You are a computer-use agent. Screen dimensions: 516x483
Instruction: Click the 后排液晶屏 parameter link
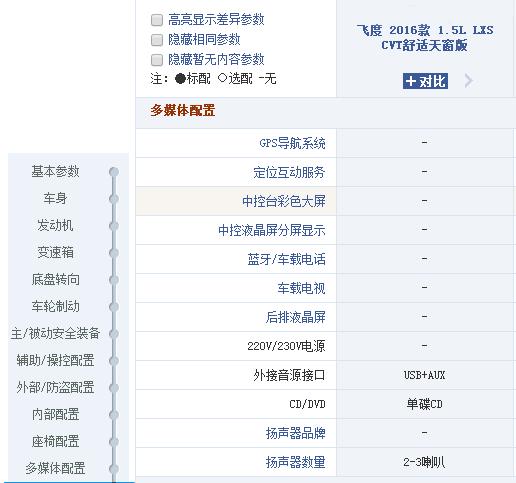click(x=295, y=317)
